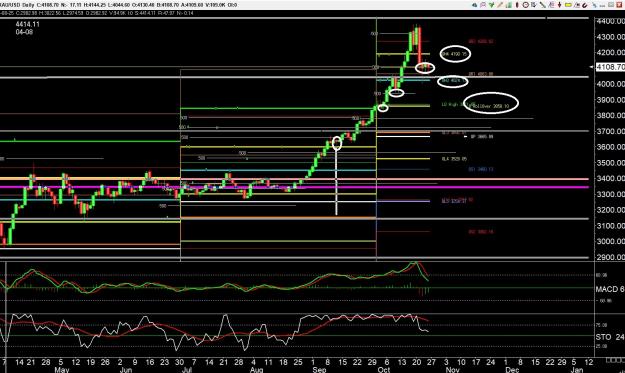Click the magnet icon in the toolbar
The height and width of the screenshot is (373, 625).
point(585,5)
